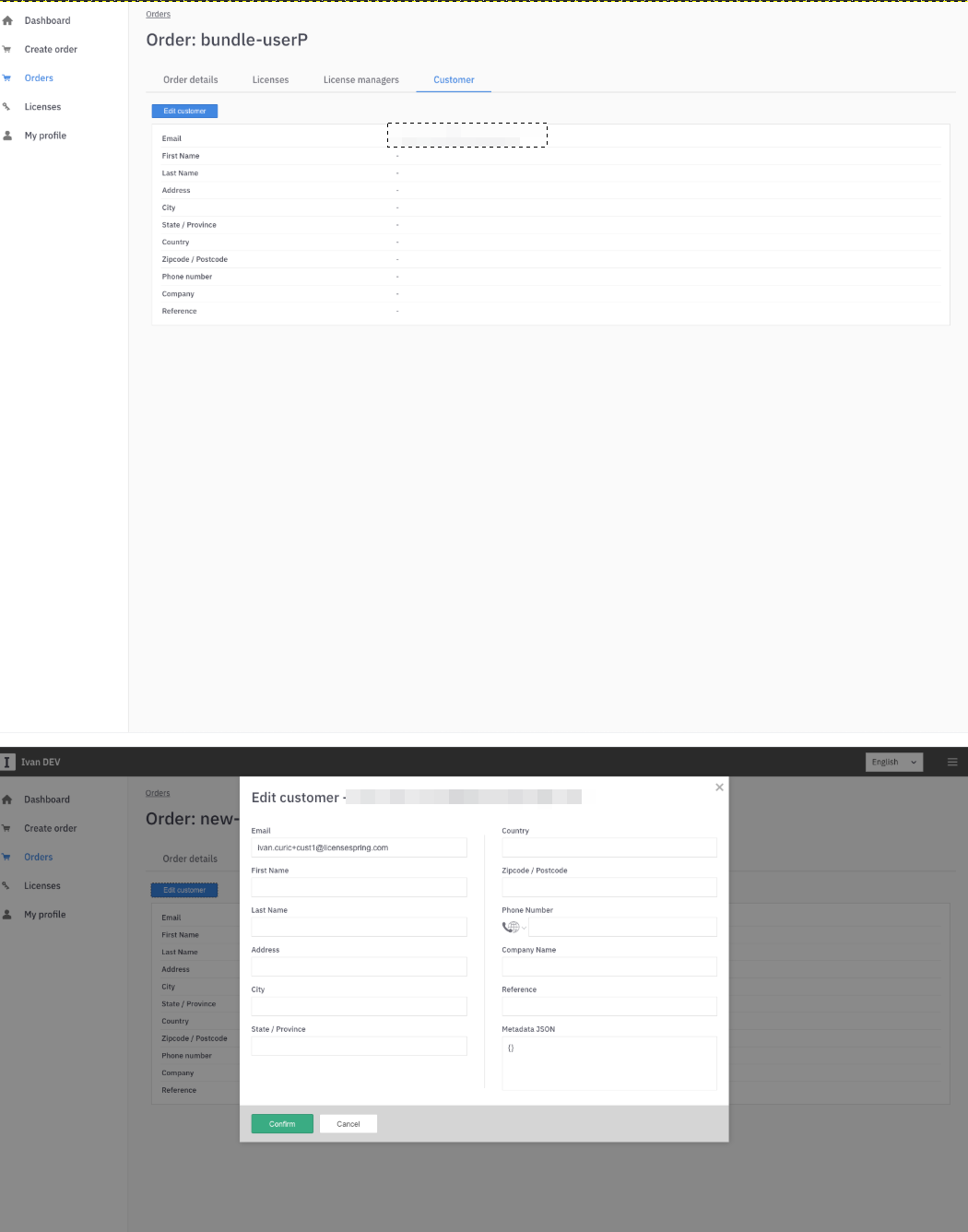Click the Create order cart icon in the undimmed sidebar
Screen dimensions: 968x1232
click(7, 50)
